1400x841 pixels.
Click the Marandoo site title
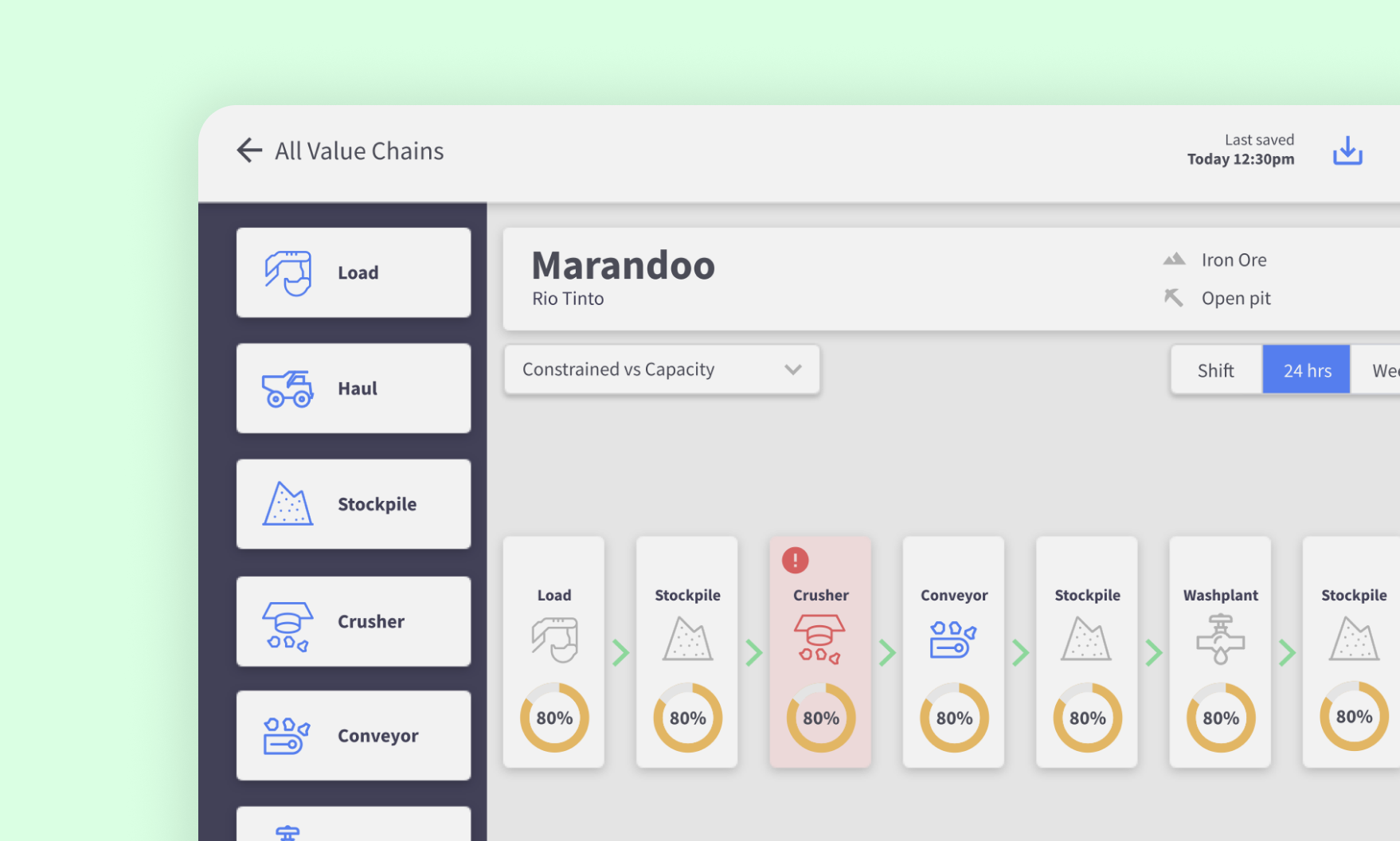tap(623, 265)
